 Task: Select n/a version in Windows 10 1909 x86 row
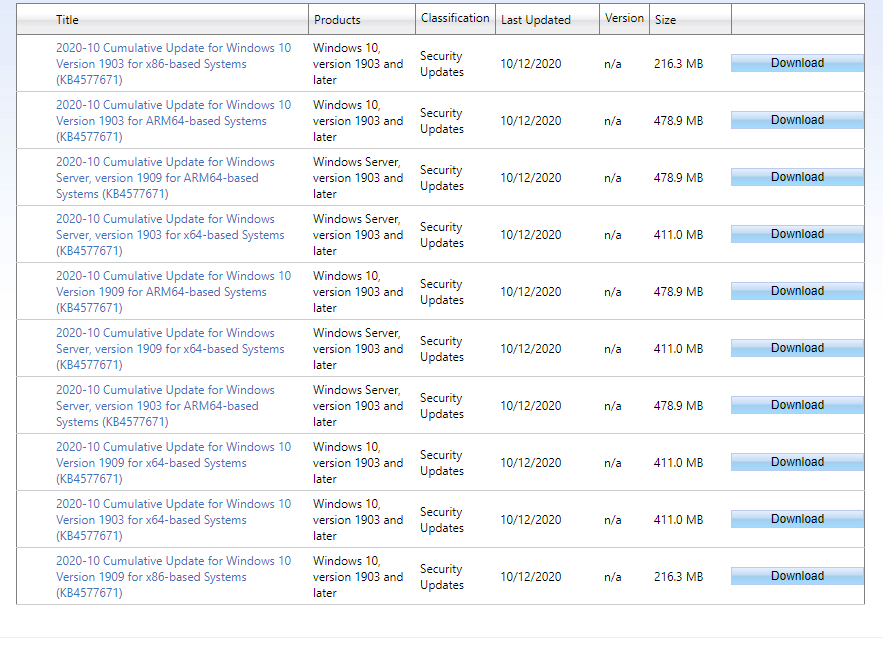click(x=613, y=577)
